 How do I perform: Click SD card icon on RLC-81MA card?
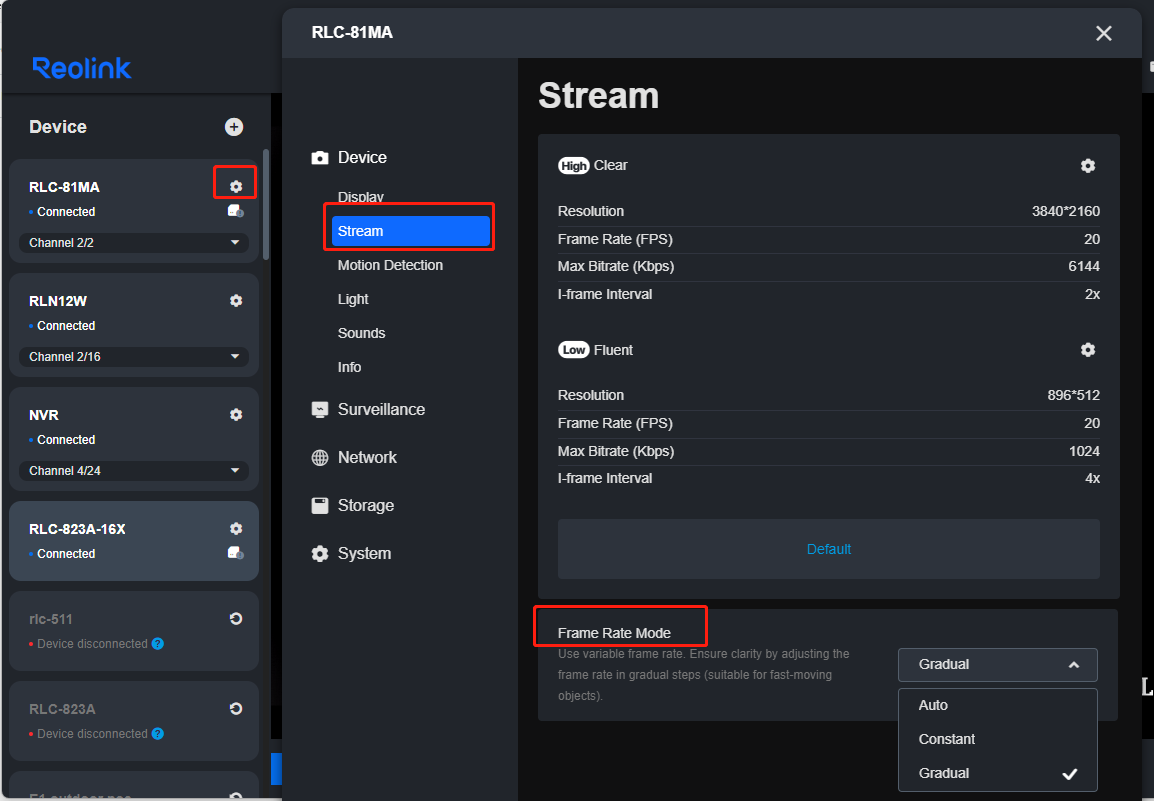[x=236, y=211]
